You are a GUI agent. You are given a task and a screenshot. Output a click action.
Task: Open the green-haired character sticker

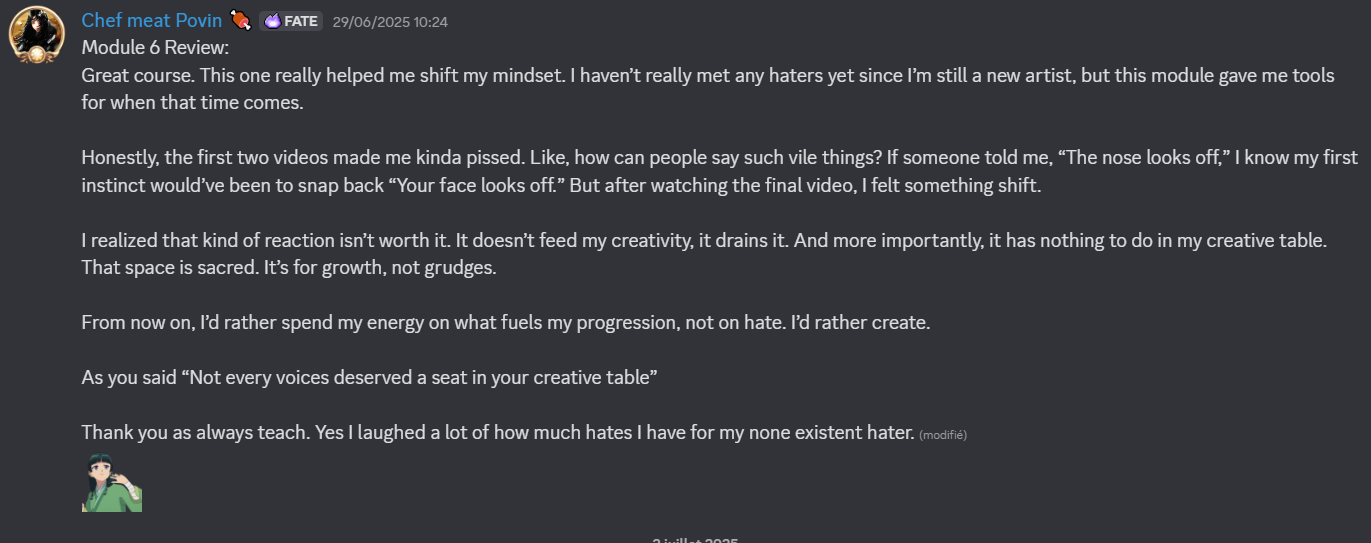(112, 482)
